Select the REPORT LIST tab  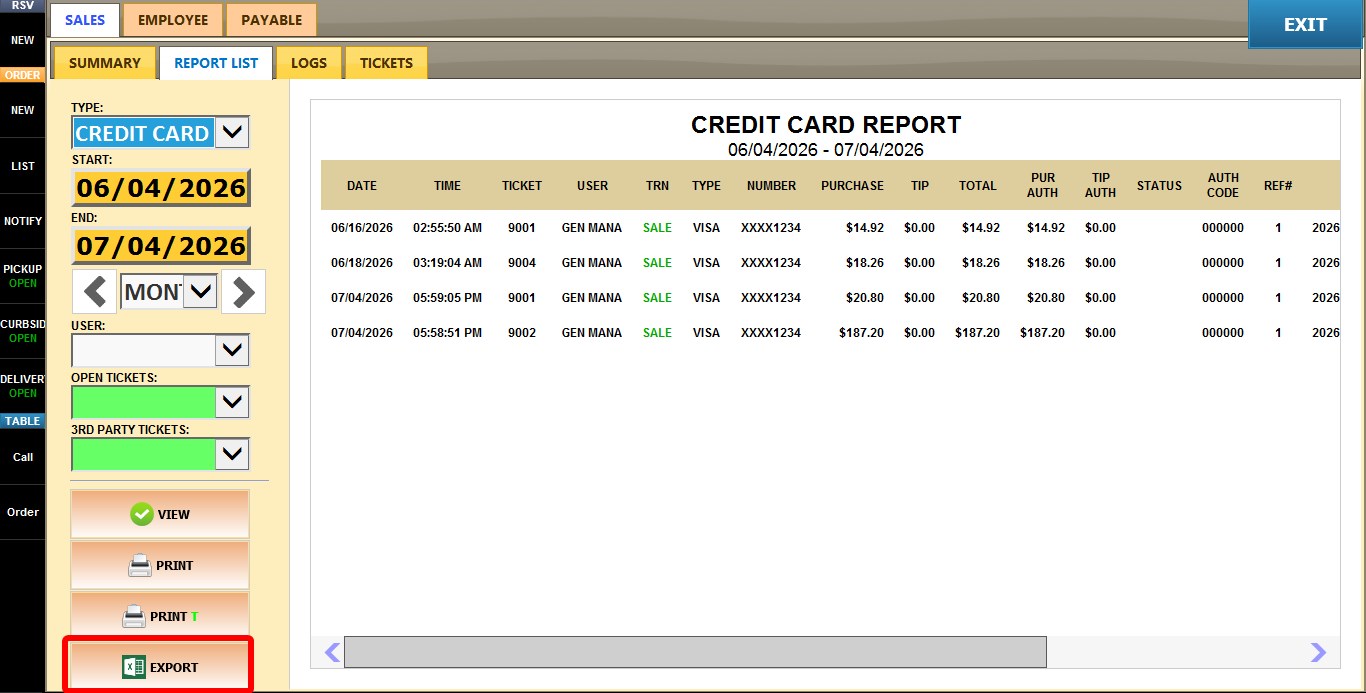[216, 63]
